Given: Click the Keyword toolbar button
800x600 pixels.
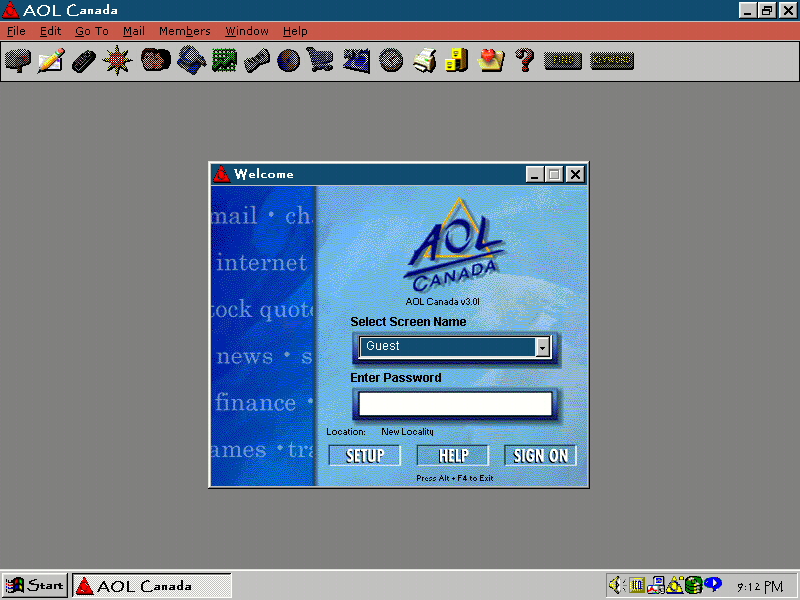Looking at the screenshot, I should [x=611, y=60].
